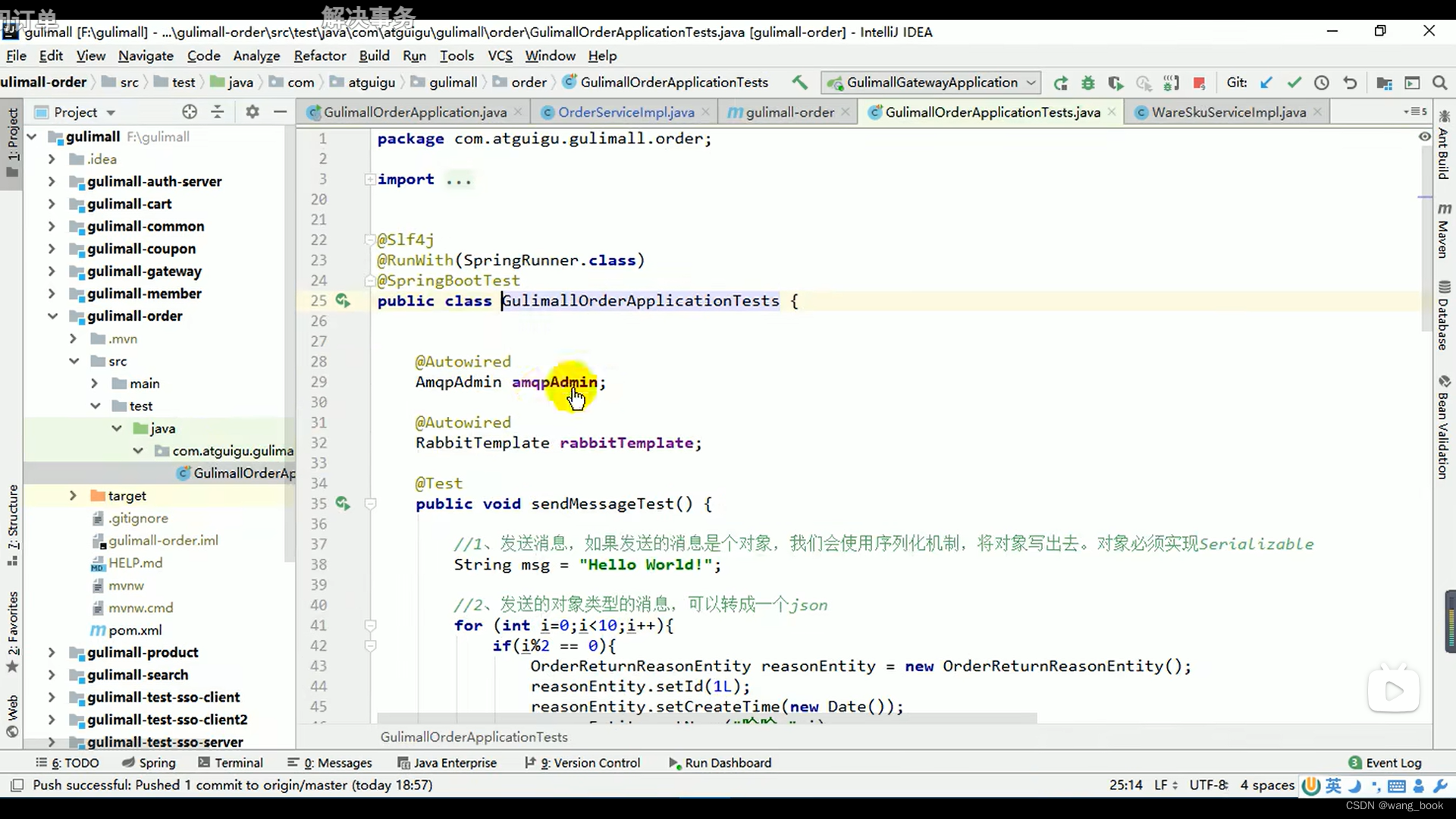Screen dimensions: 1456x819
Task: Click the inspection eye icon in editor
Action: [x=1424, y=136]
